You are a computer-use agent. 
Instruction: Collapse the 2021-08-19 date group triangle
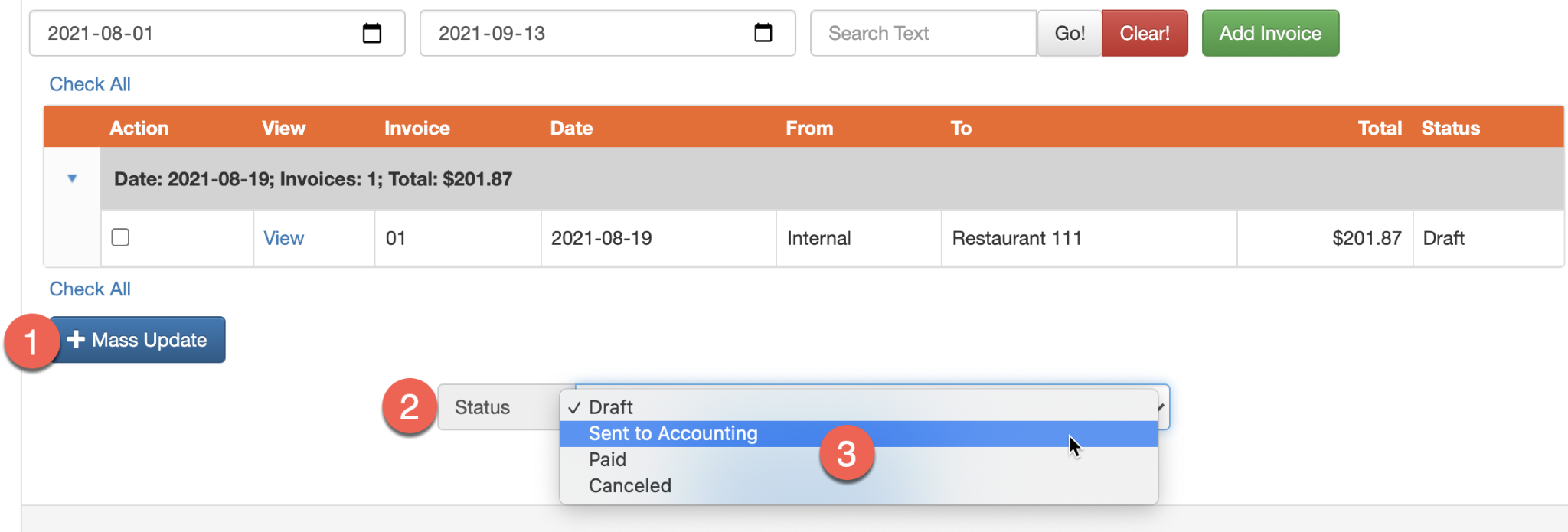(72, 178)
